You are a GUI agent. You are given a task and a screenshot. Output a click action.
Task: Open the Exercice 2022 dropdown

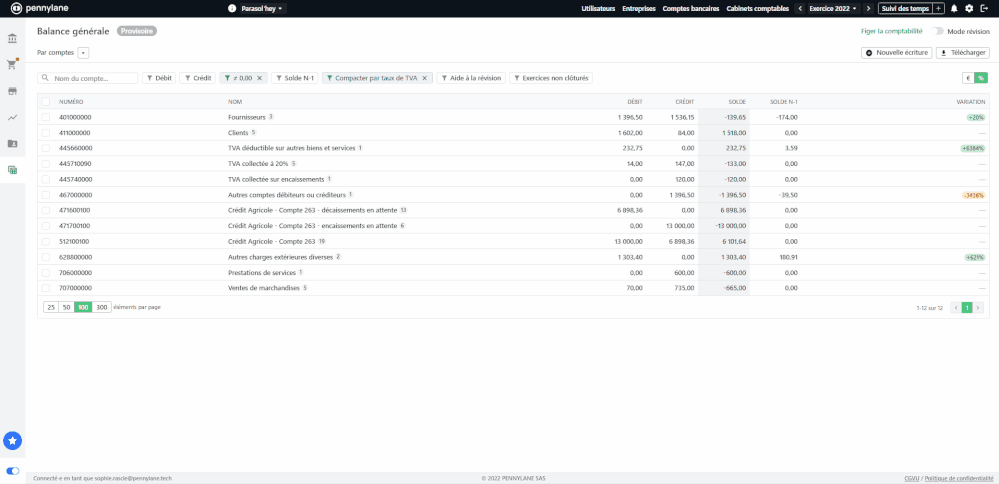click(833, 8)
